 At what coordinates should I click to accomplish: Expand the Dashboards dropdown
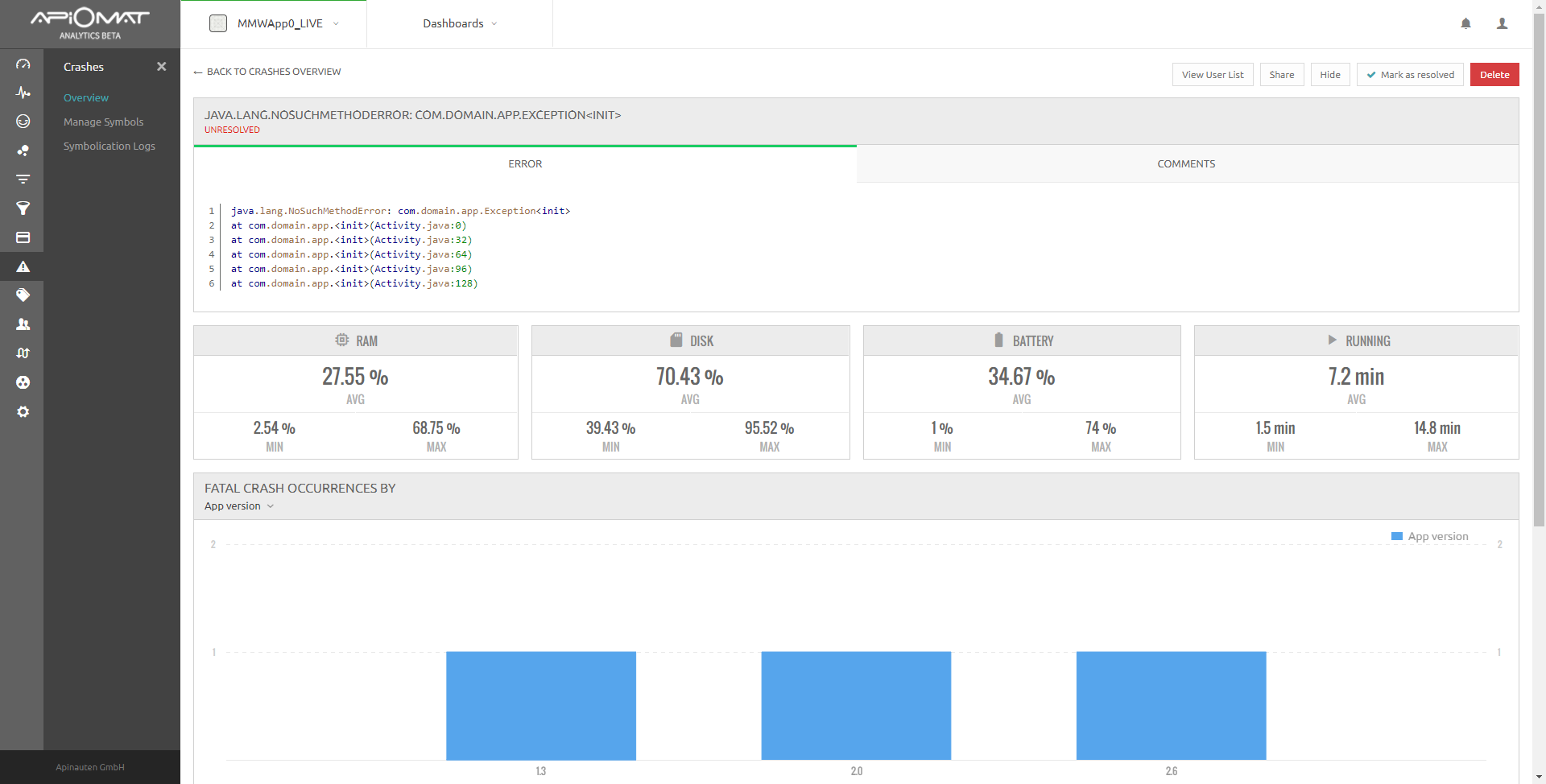tap(494, 23)
